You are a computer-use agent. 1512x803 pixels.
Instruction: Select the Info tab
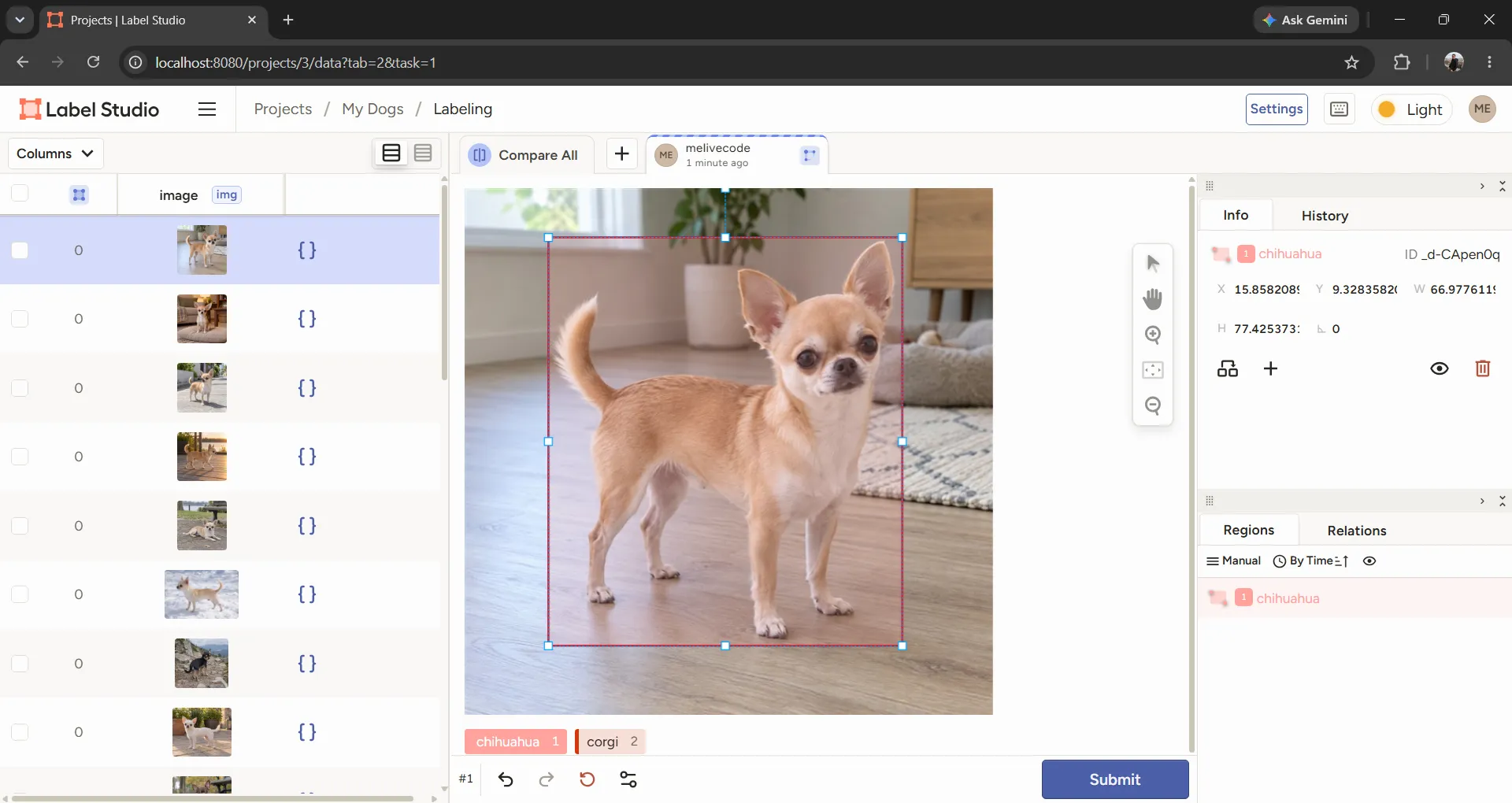click(1236, 215)
